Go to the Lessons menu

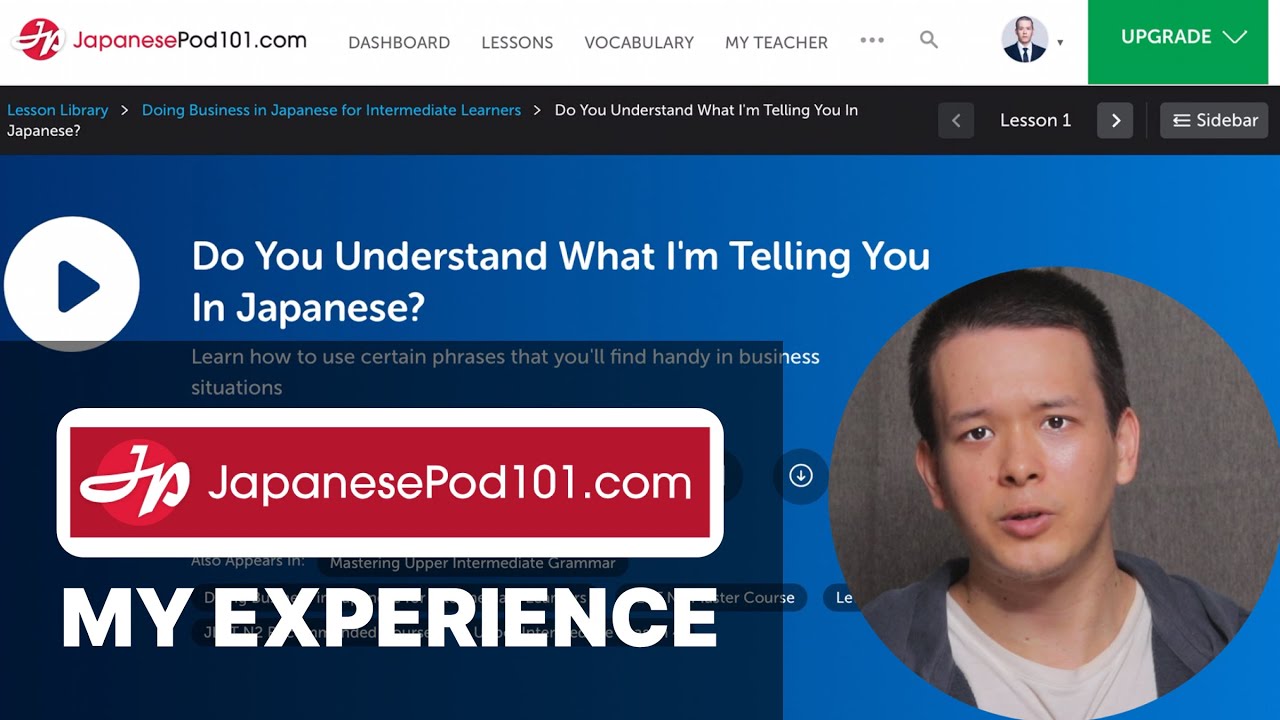pyautogui.click(x=517, y=42)
